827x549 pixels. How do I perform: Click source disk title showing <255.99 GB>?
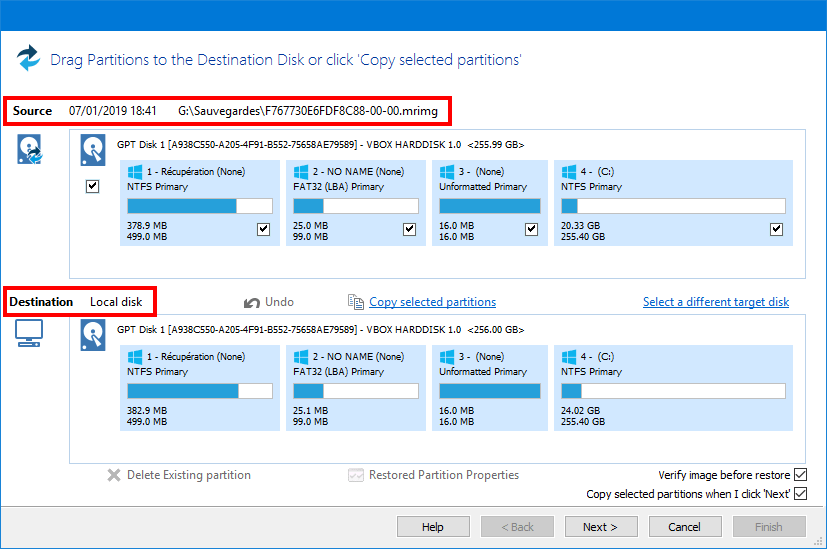pyautogui.click(x=321, y=145)
